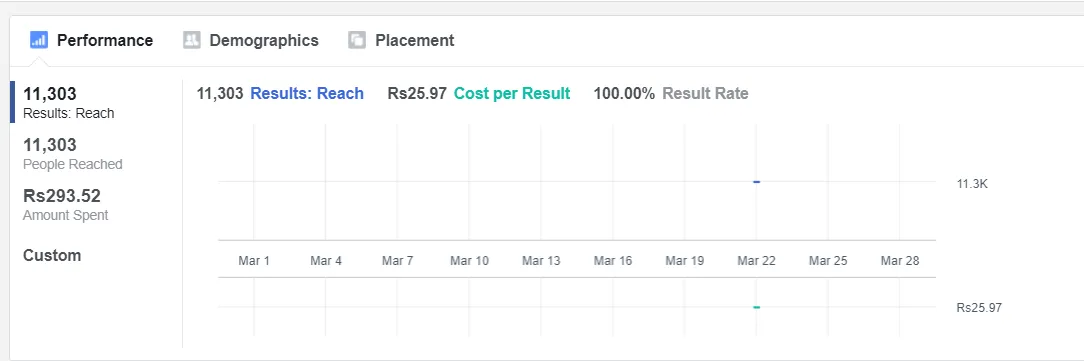1084x361 pixels.
Task: Click the Mar 1 date label
Action: (x=254, y=261)
